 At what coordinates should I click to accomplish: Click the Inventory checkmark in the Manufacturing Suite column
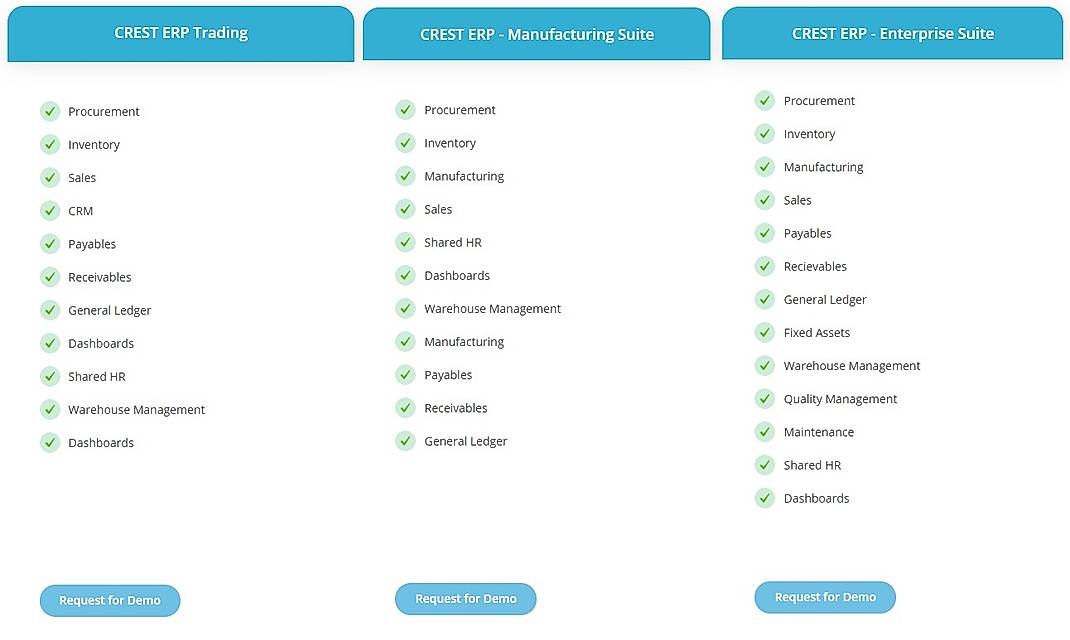405,142
